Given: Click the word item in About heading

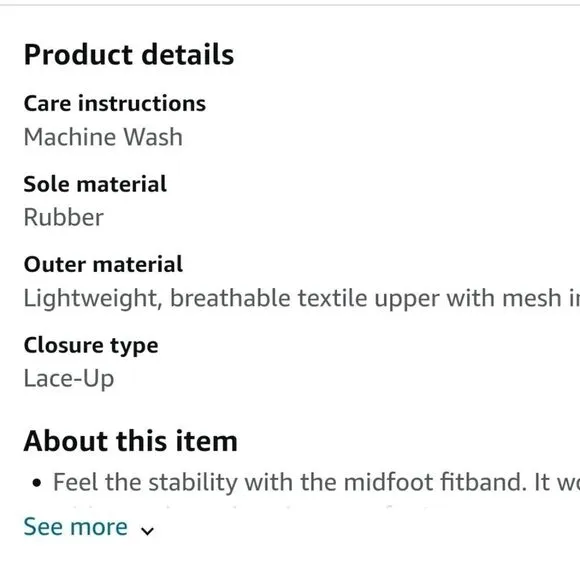Looking at the screenshot, I should 206,441.
